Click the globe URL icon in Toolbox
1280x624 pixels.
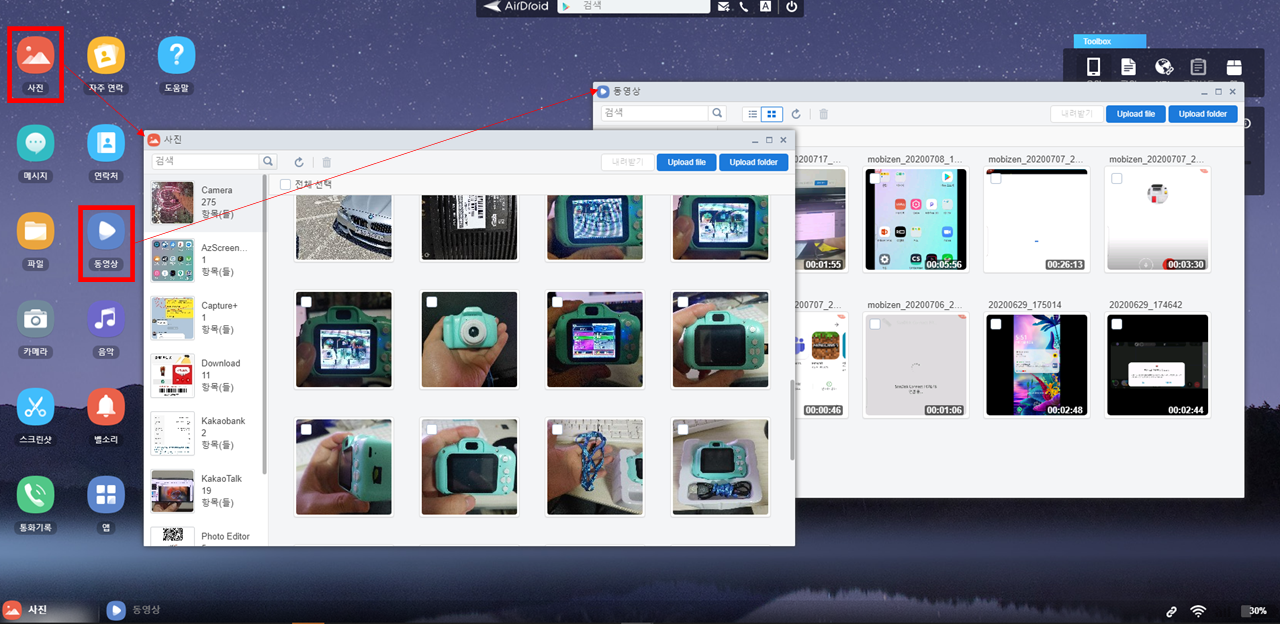pyautogui.click(x=1163, y=67)
